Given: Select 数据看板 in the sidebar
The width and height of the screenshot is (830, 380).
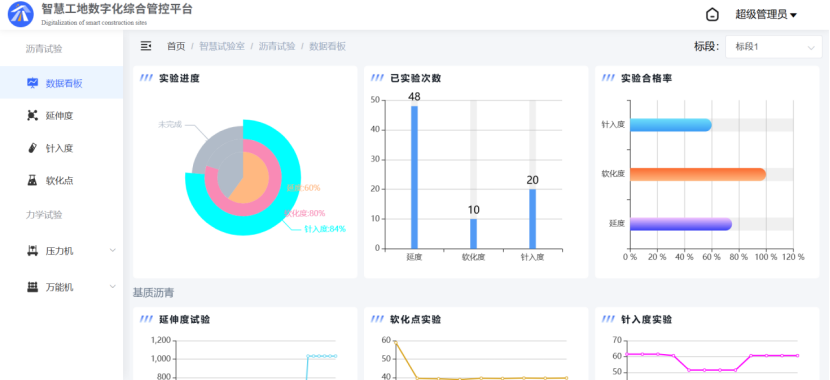Looking at the screenshot, I should (61, 83).
